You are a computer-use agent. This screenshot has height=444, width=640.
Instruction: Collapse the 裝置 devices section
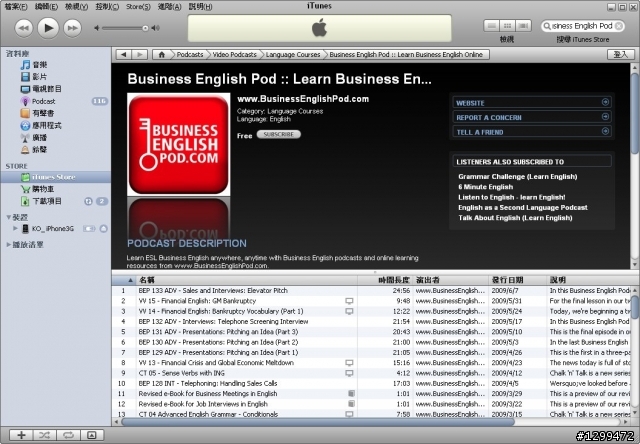[9, 217]
